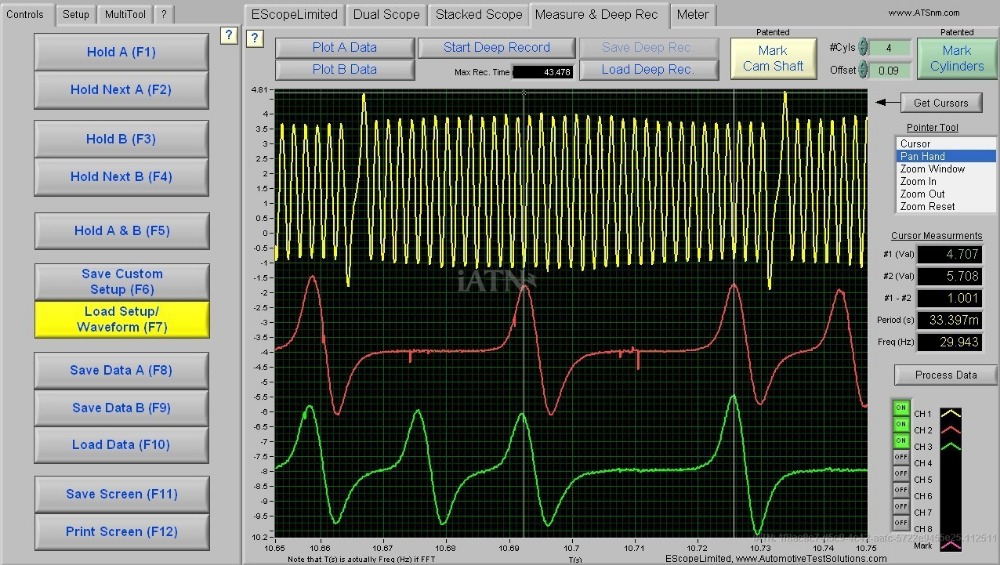Choose Zoom Reset from Pointer Tool list

(x=927, y=206)
